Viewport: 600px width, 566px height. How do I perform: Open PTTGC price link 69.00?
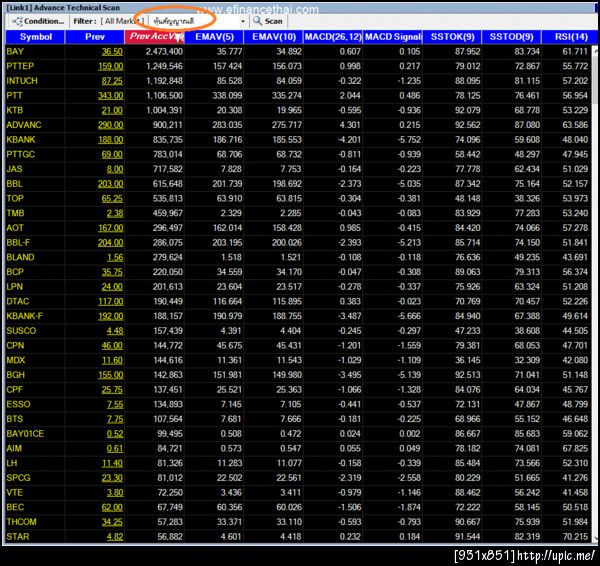point(112,155)
